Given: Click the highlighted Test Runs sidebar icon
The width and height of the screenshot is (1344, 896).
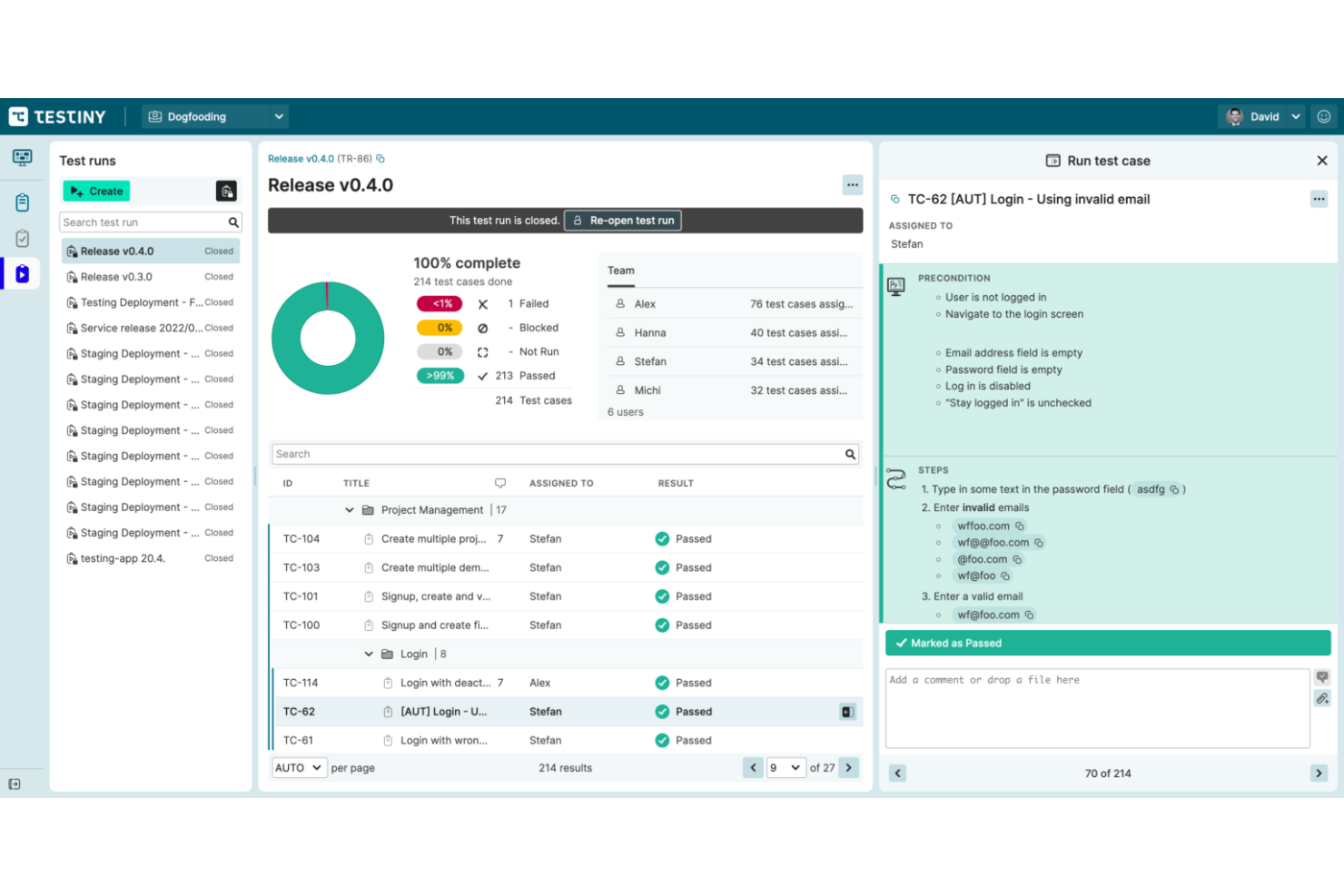Looking at the screenshot, I should click(22, 273).
